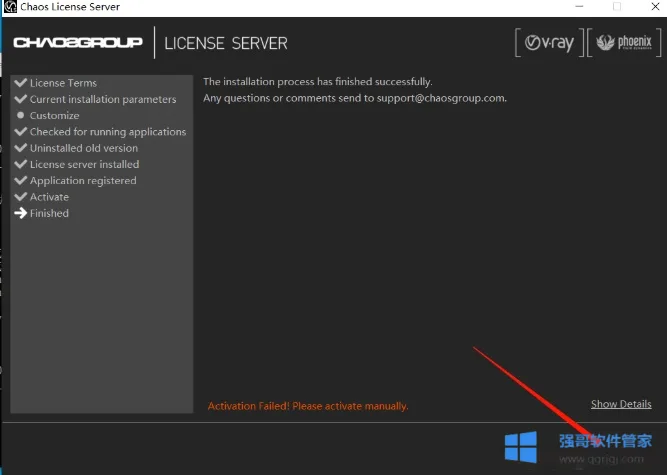The width and height of the screenshot is (667, 475).
Task: Click the Chaos License Server title bar icon
Action: coord(10,7)
